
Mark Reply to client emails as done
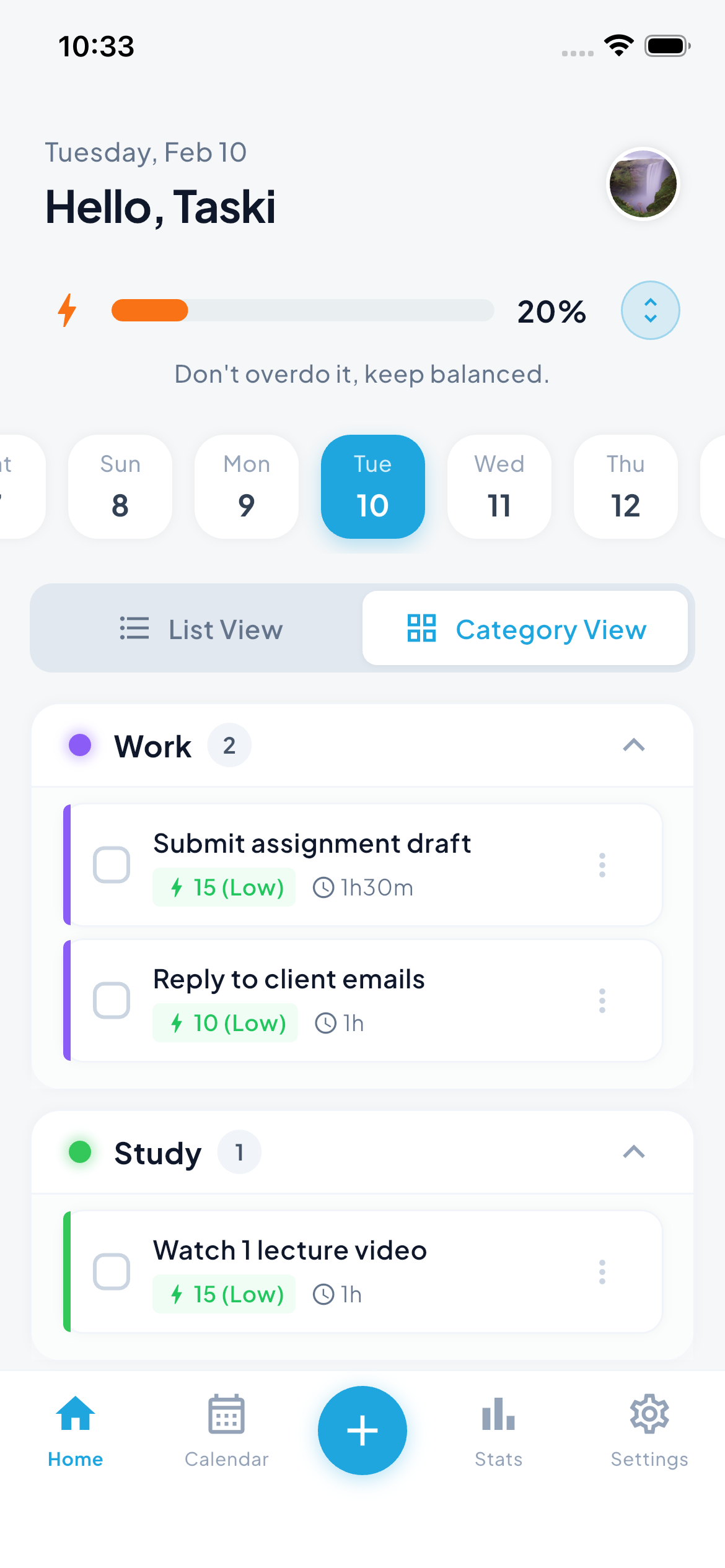point(112,1000)
